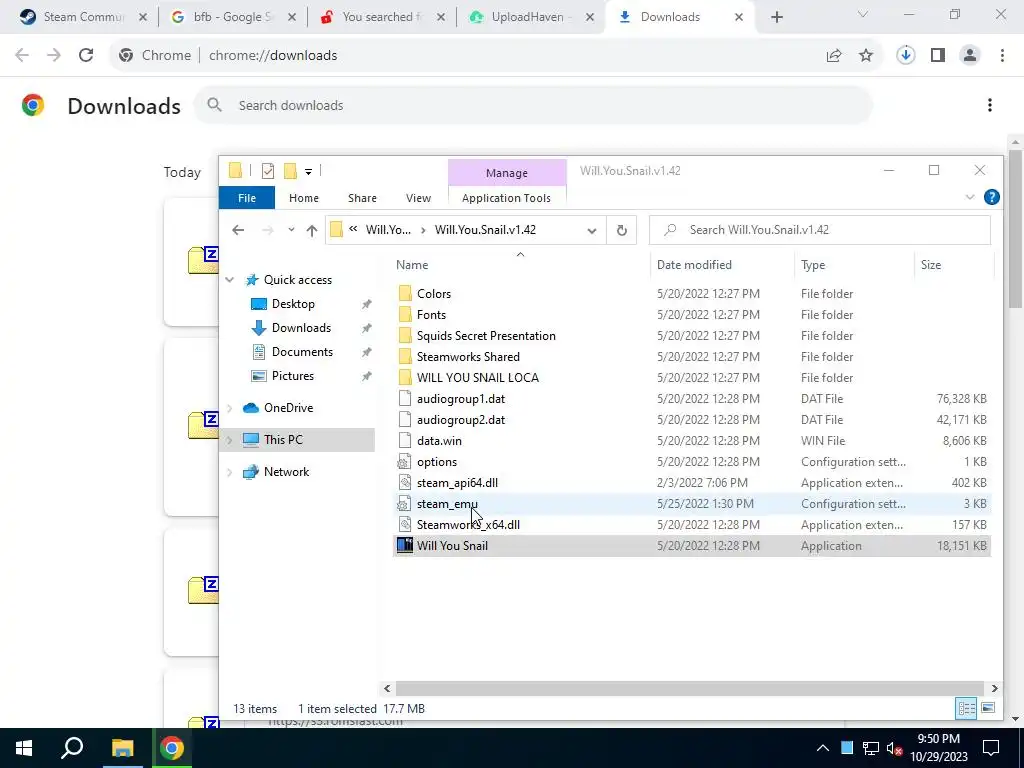Click the Search Will.You.Snail.v1.42 box
The height and width of the screenshot is (768, 1024).
pyautogui.click(x=820, y=230)
